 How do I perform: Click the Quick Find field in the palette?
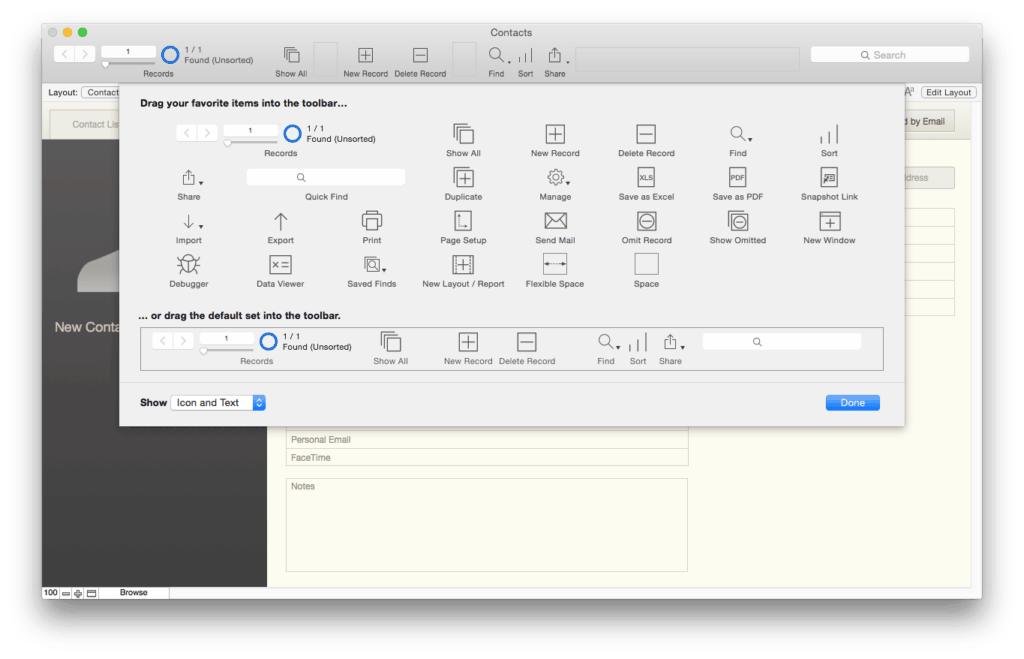(x=326, y=178)
